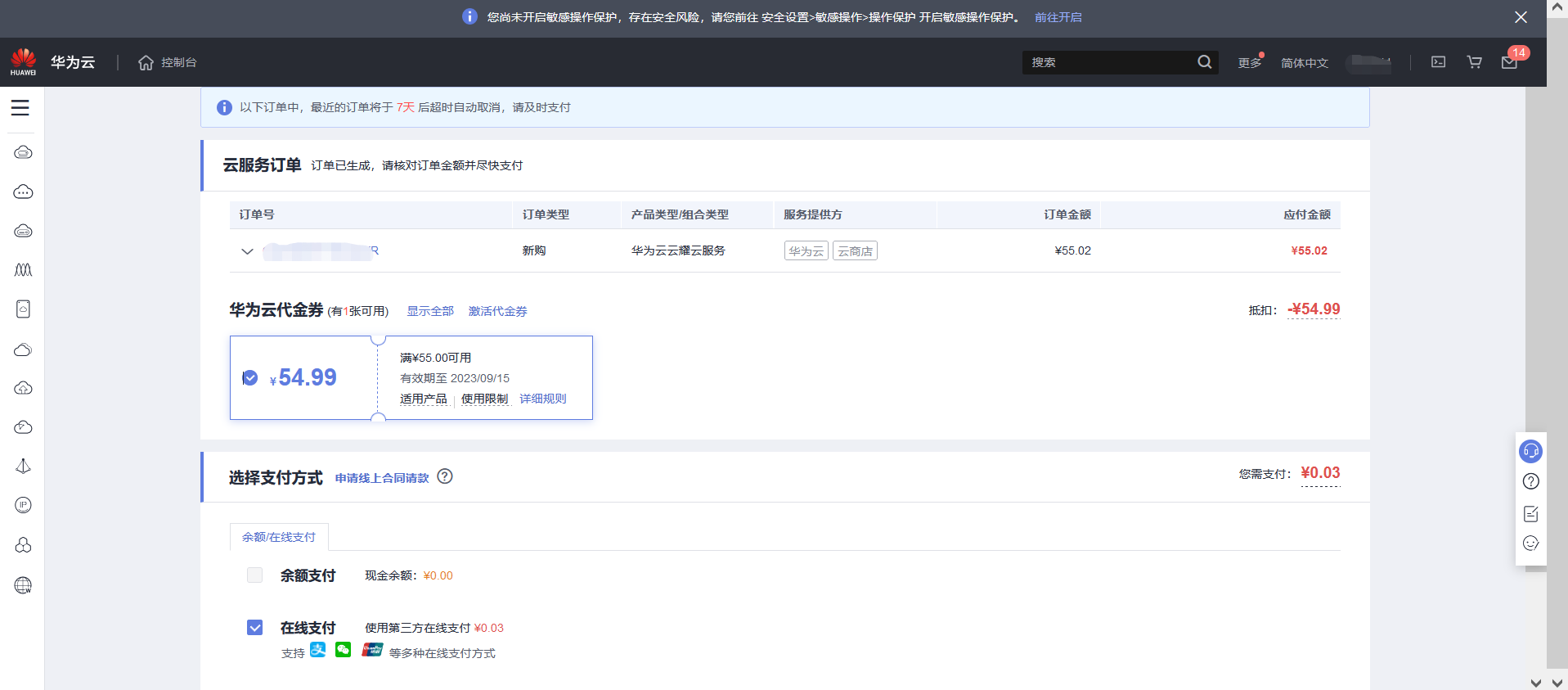Image resolution: width=1568 pixels, height=690 pixels.
Task: Click the 前往开启 link in the banner
Action: tap(1058, 17)
